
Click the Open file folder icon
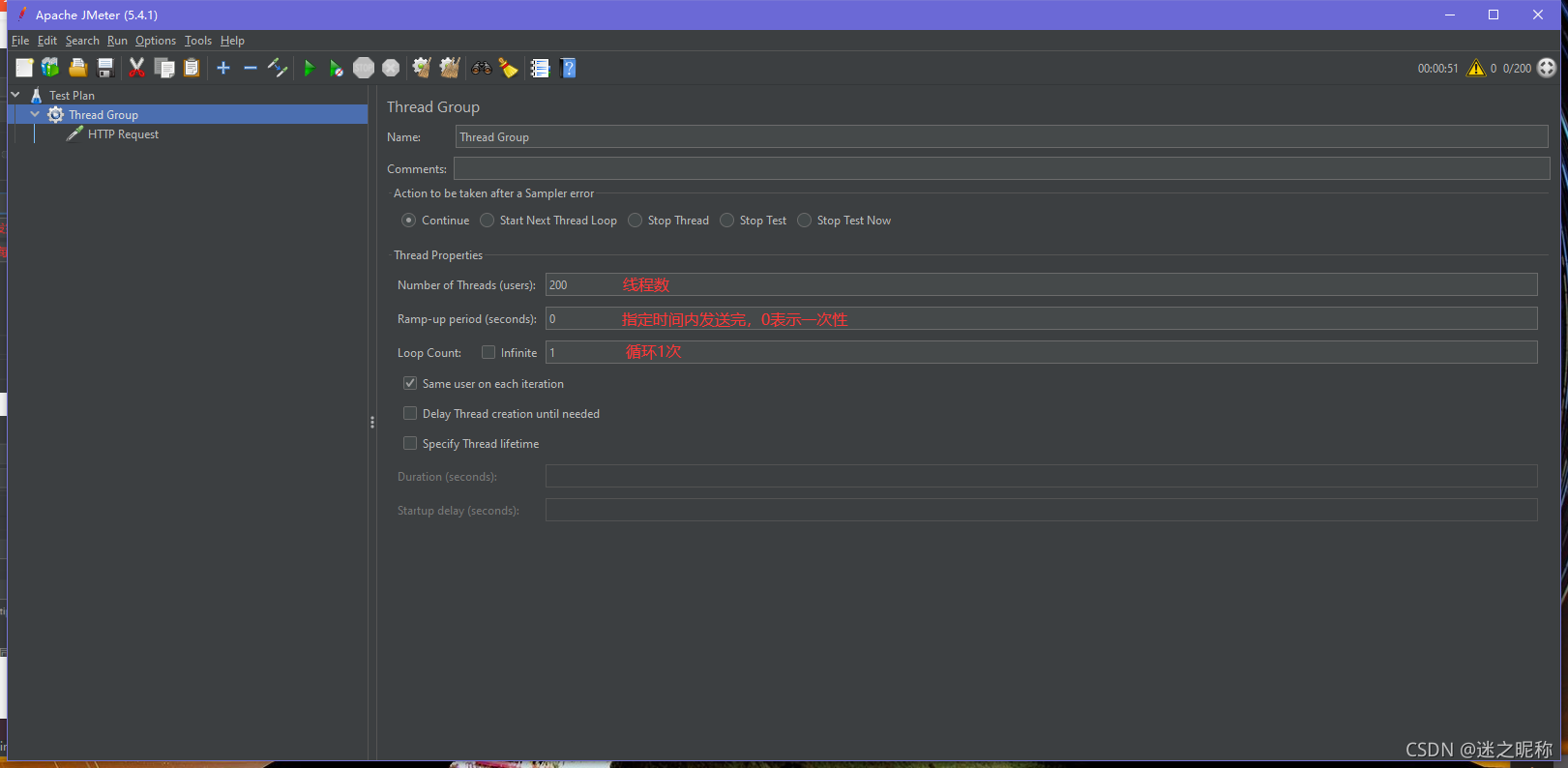(x=78, y=68)
